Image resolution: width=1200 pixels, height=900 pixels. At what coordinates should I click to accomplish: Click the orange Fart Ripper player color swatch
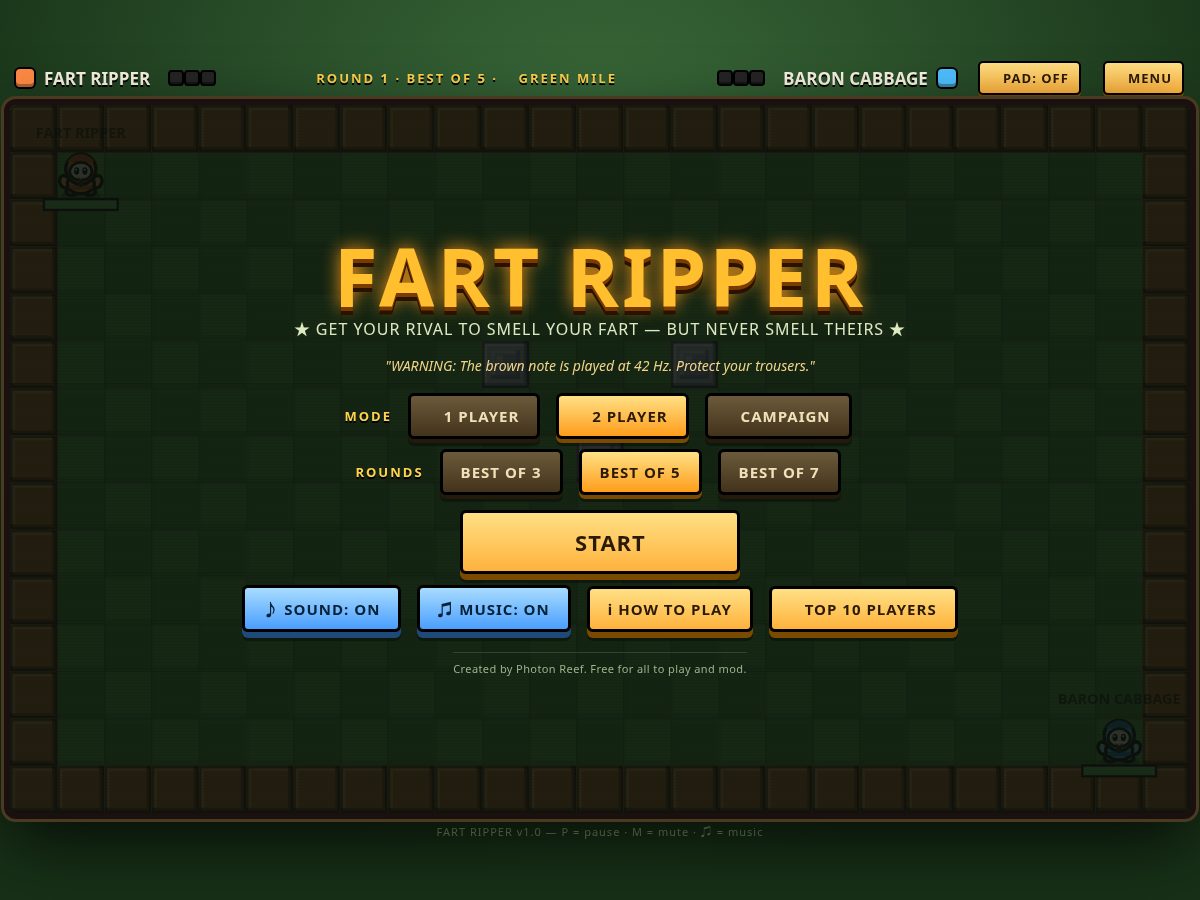point(25,78)
